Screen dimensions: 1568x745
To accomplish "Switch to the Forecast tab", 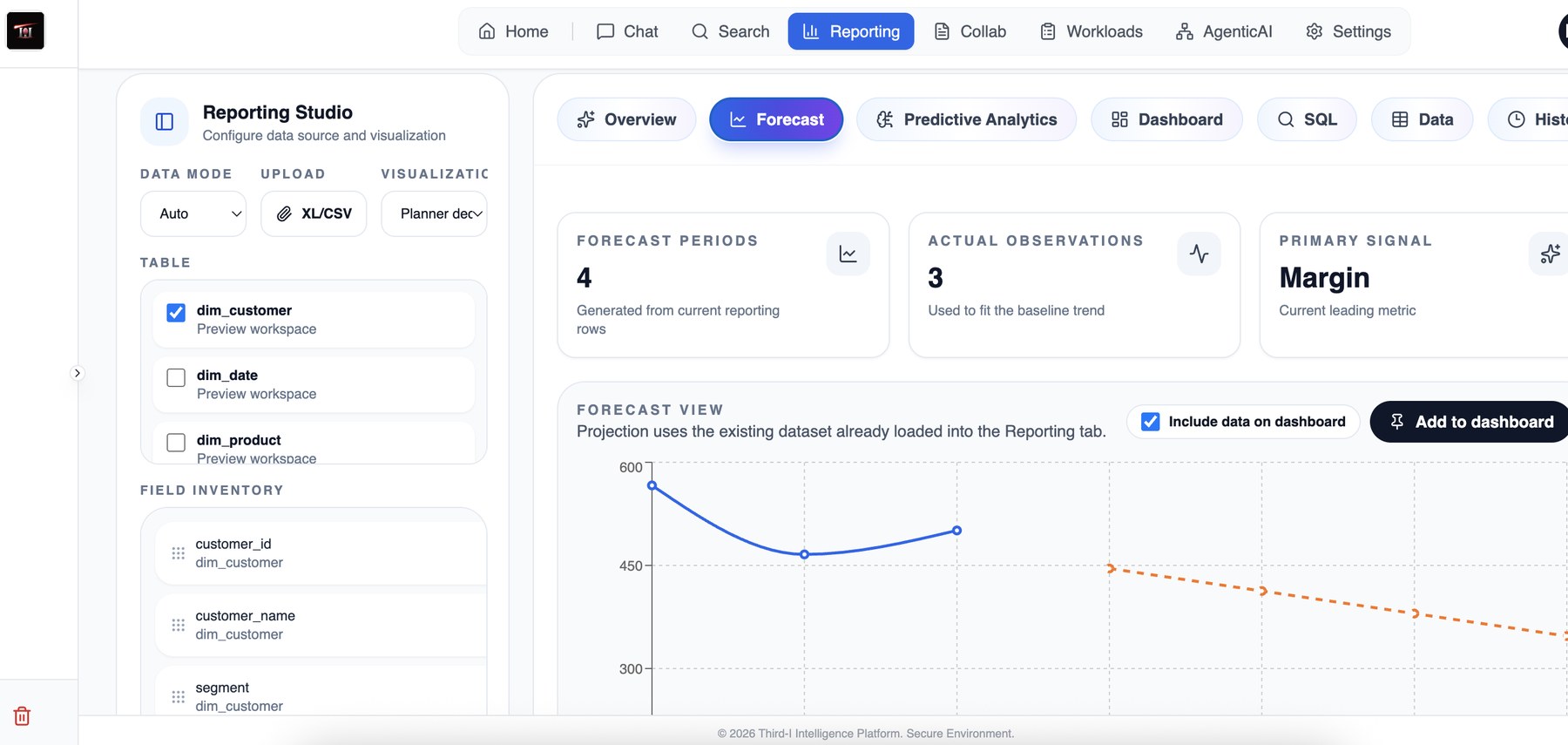I will click(x=776, y=119).
